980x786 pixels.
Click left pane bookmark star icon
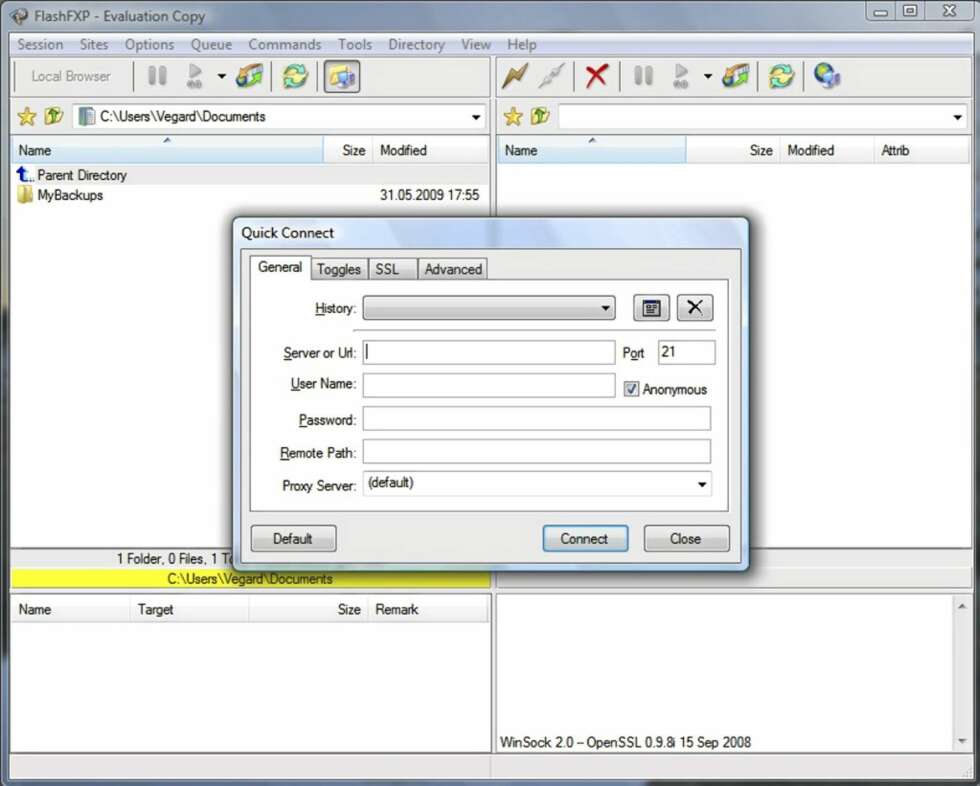pos(27,116)
